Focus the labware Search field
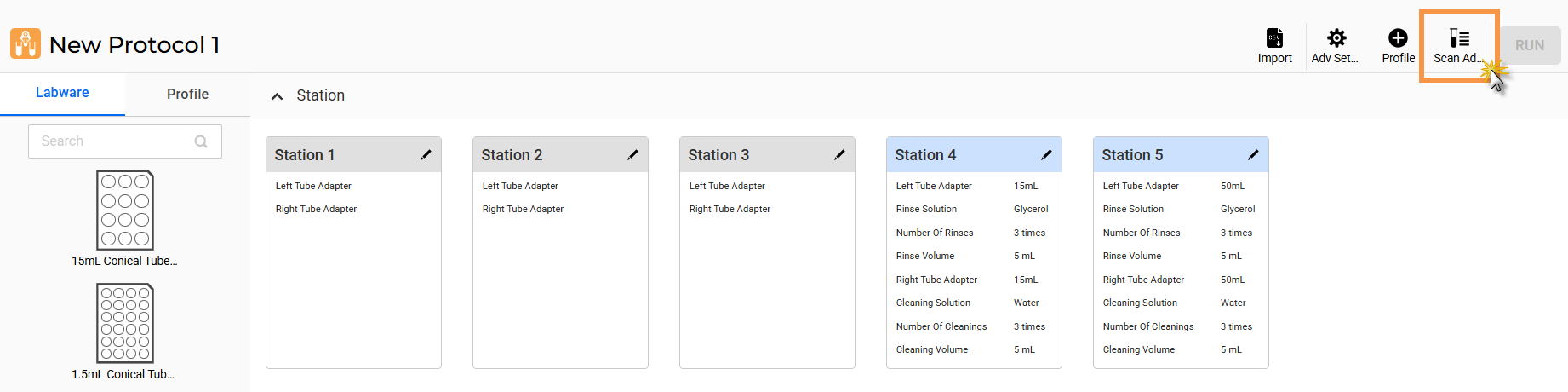Image resolution: width=1568 pixels, height=392 pixels. click(111, 141)
